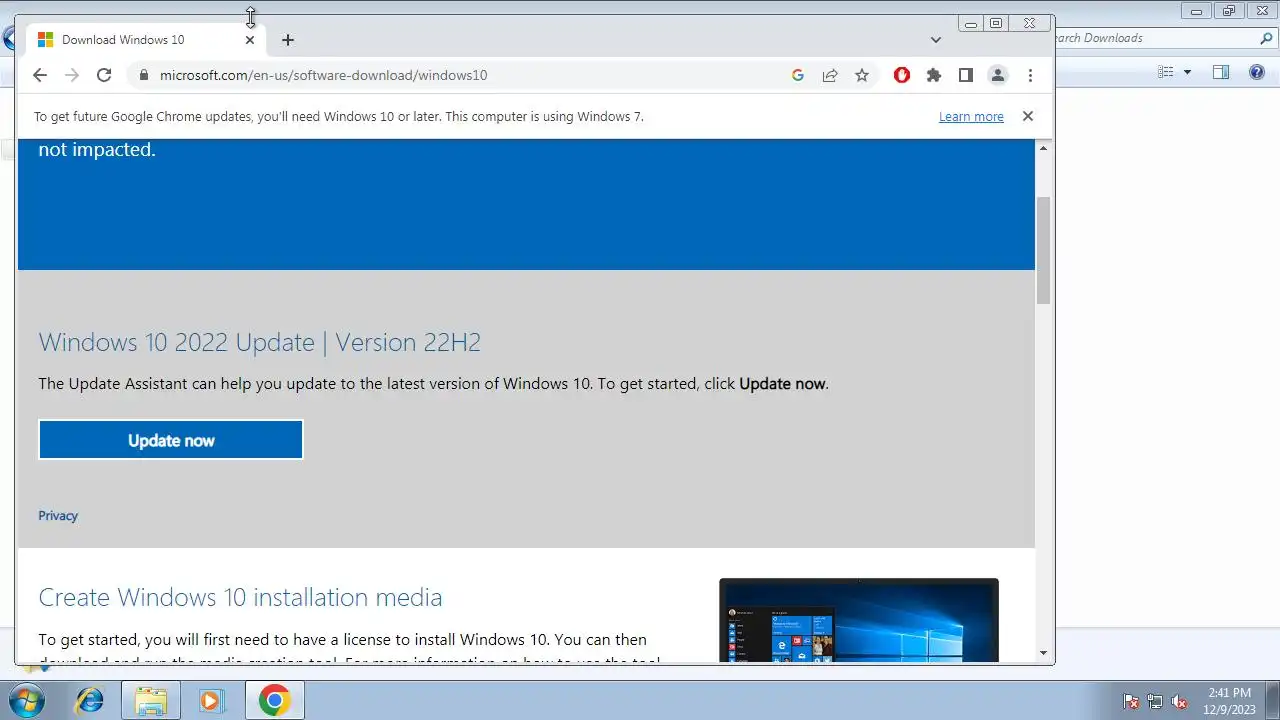
Task: Click the Update now button
Action: (x=171, y=440)
